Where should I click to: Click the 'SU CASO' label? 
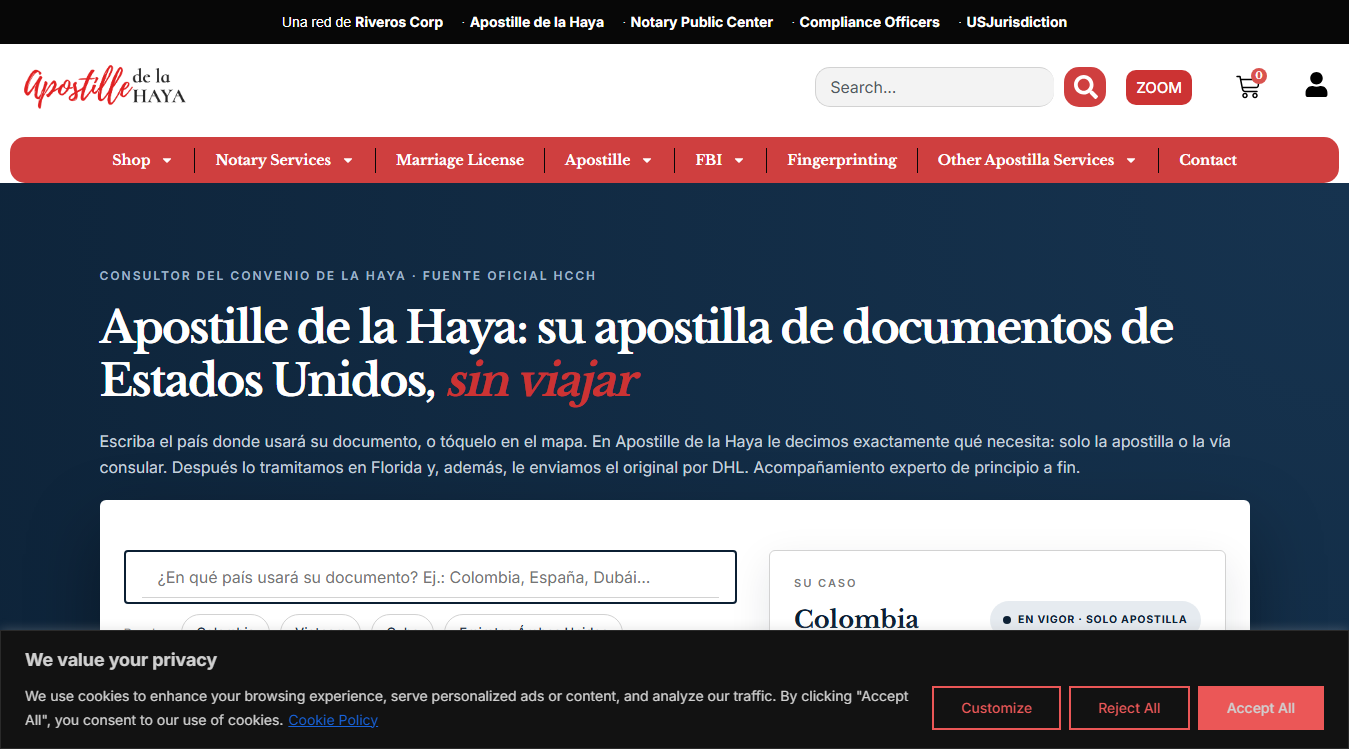[x=825, y=583]
